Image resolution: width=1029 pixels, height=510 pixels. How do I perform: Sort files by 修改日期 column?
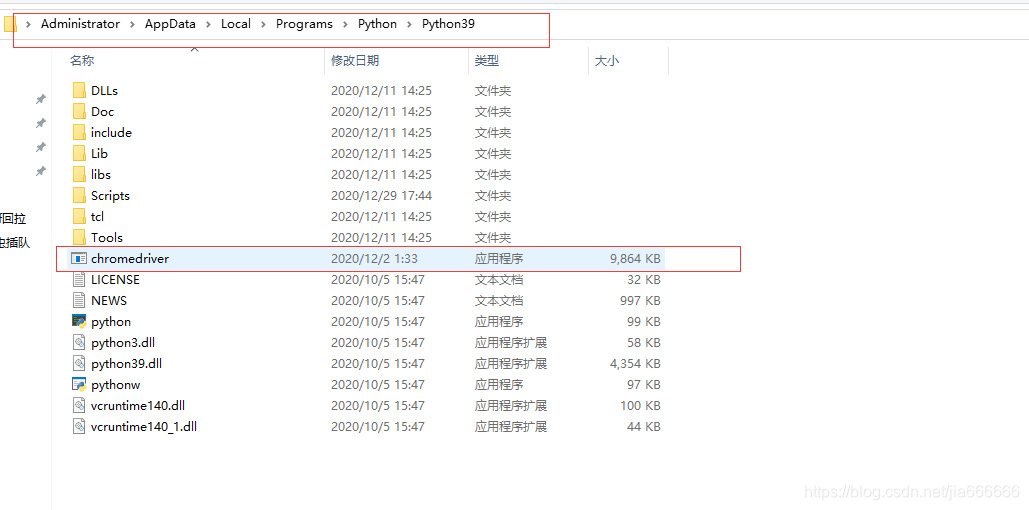[x=355, y=61]
